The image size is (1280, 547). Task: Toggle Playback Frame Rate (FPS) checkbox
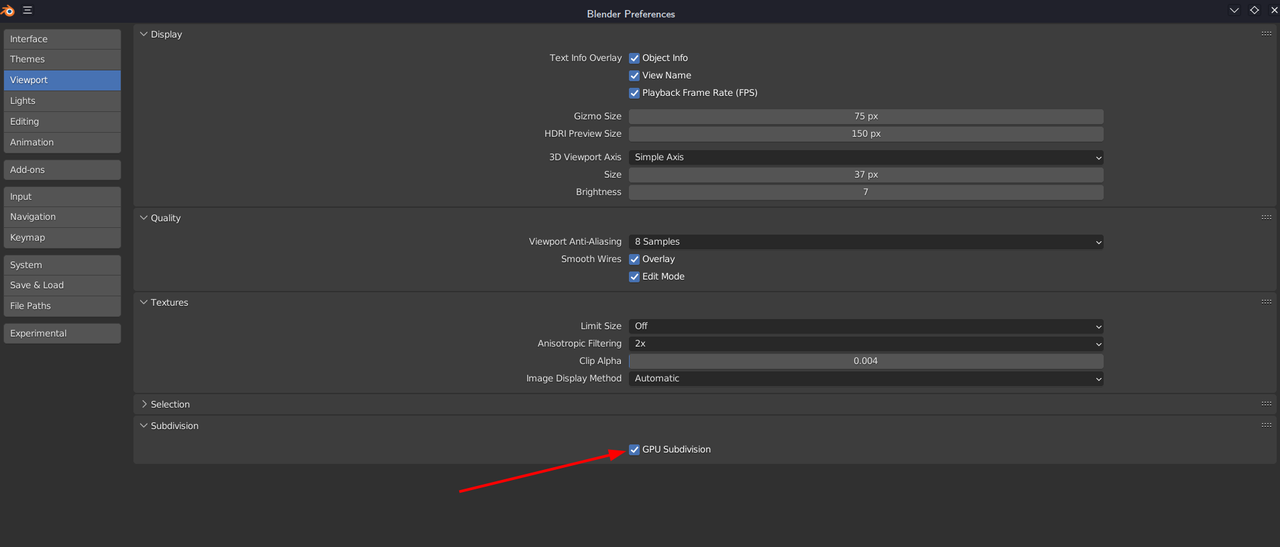click(634, 93)
